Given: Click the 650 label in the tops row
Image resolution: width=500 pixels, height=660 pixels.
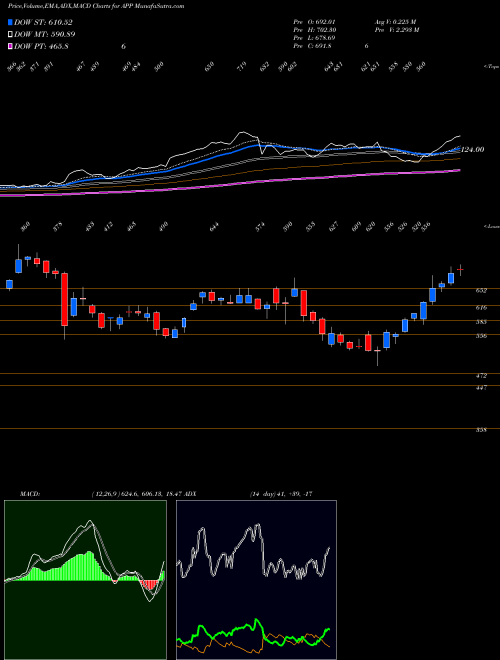Looking at the screenshot, I should coord(209,67).
